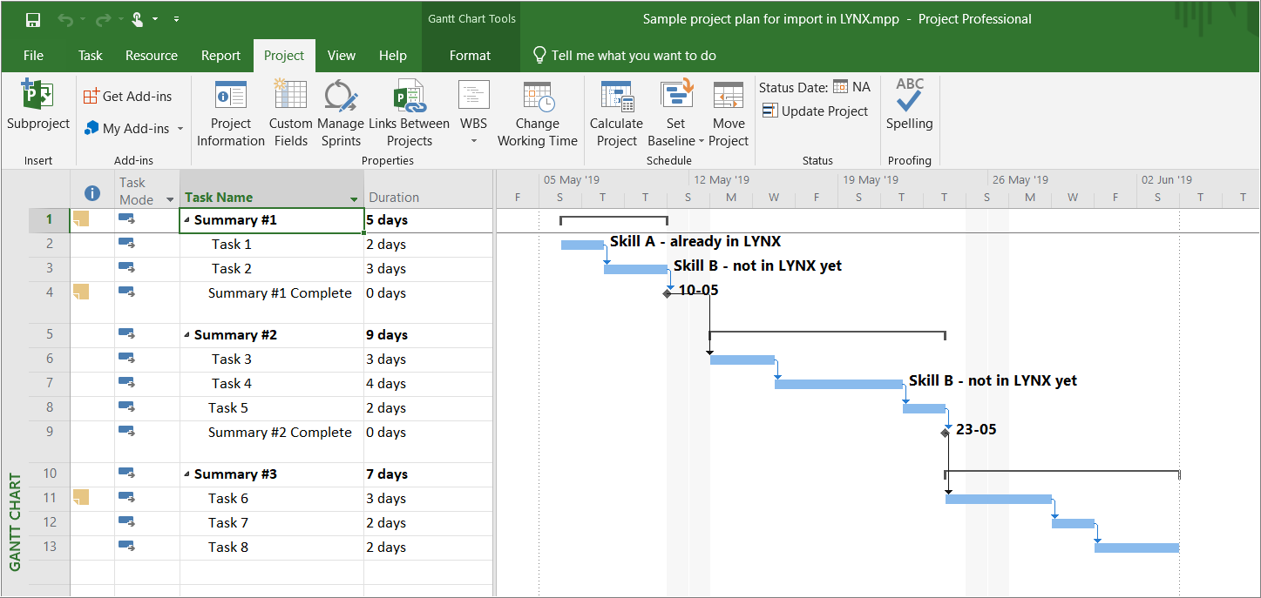Click Move Project icon
Screen dimensions: 1261x598
pos(728,97)
